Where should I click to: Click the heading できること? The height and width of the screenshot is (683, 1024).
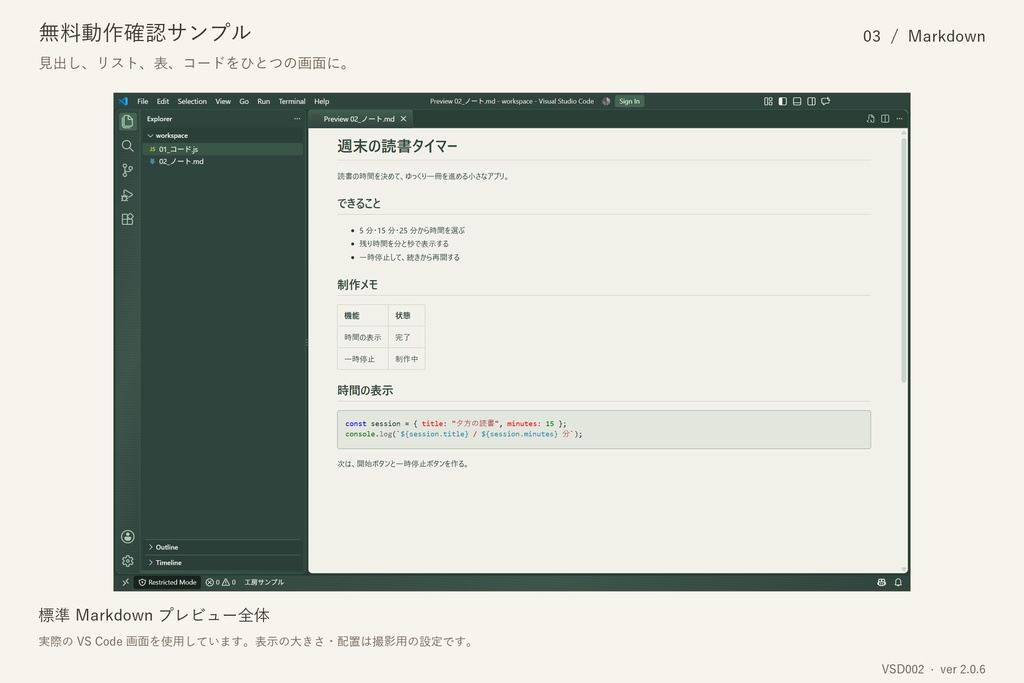coord(359,204)
